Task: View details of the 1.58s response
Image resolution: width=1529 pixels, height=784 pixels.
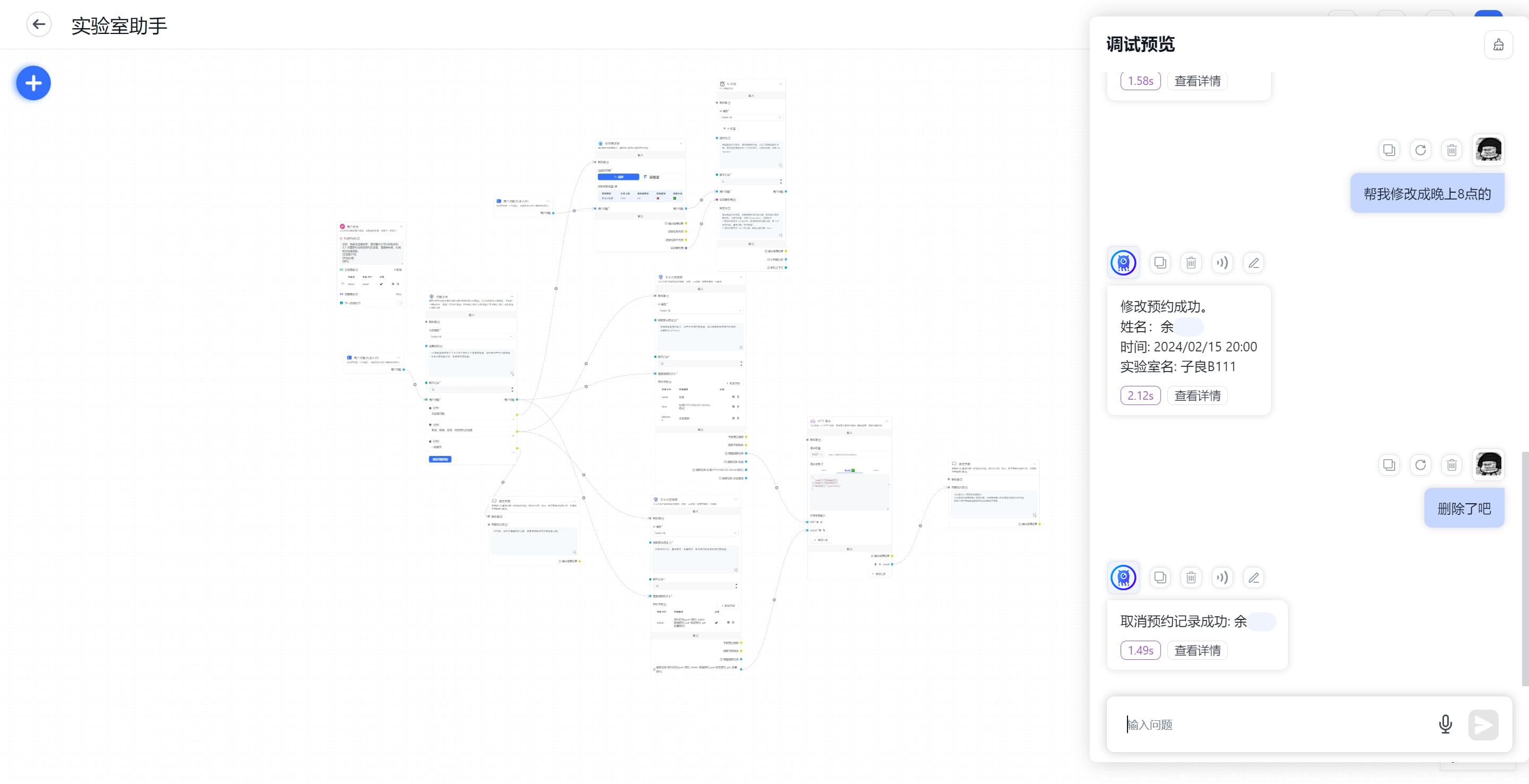Action: [x=1197, y=81]
